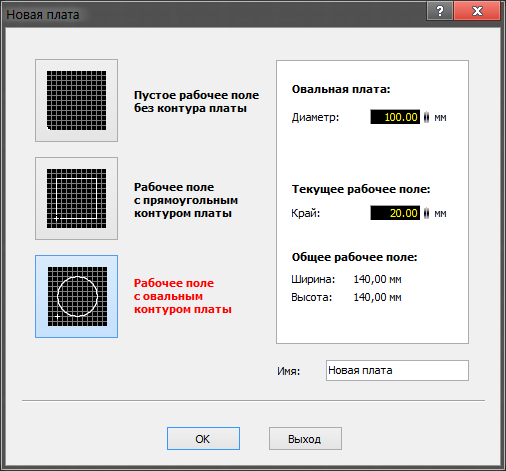Click label 'Рабочее поле с прямоугольным контуром платы'
Screen dimensions: 506x471
coord(186,200)
